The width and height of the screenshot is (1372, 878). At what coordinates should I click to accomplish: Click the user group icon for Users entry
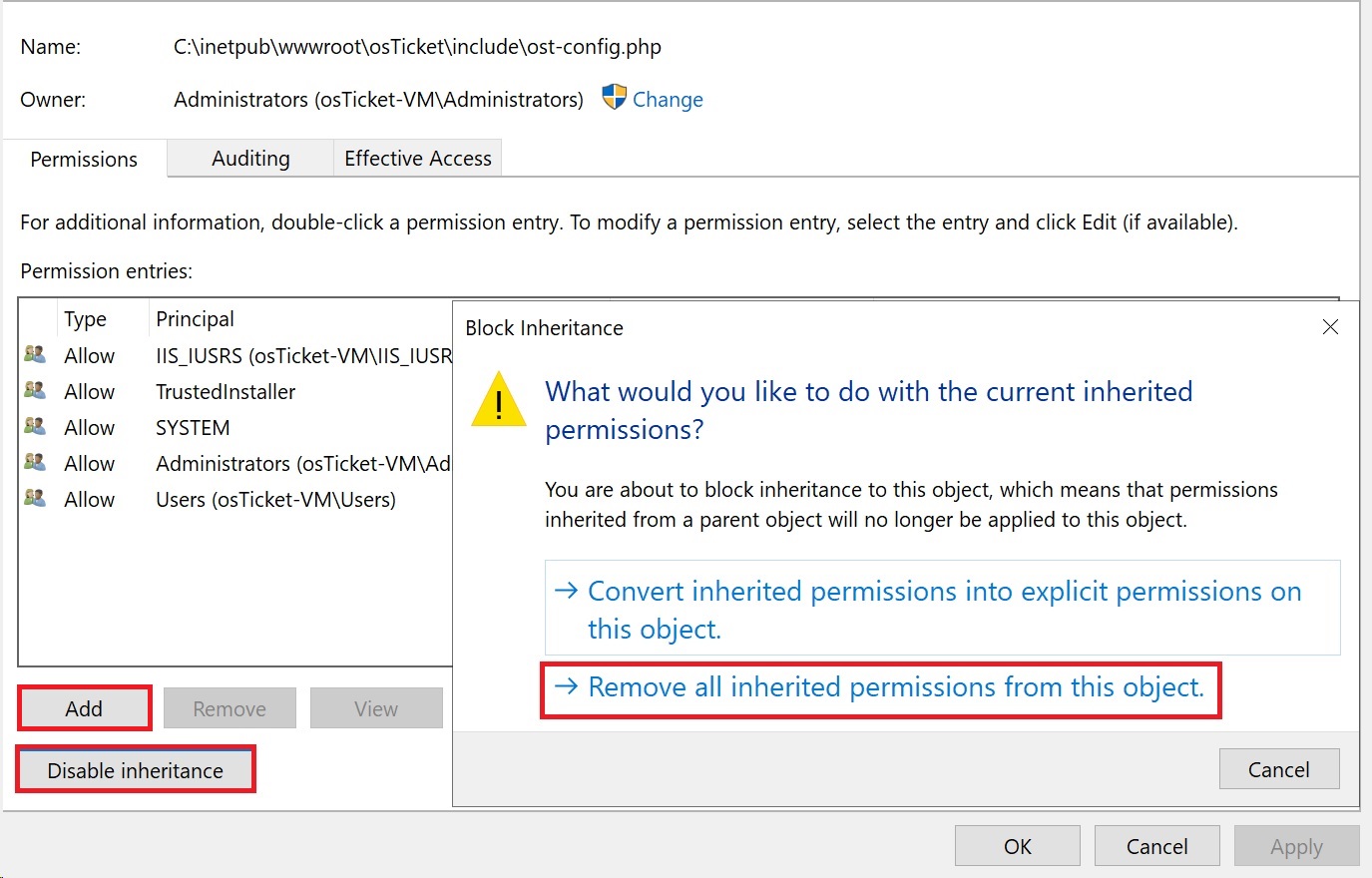[35, 498]
